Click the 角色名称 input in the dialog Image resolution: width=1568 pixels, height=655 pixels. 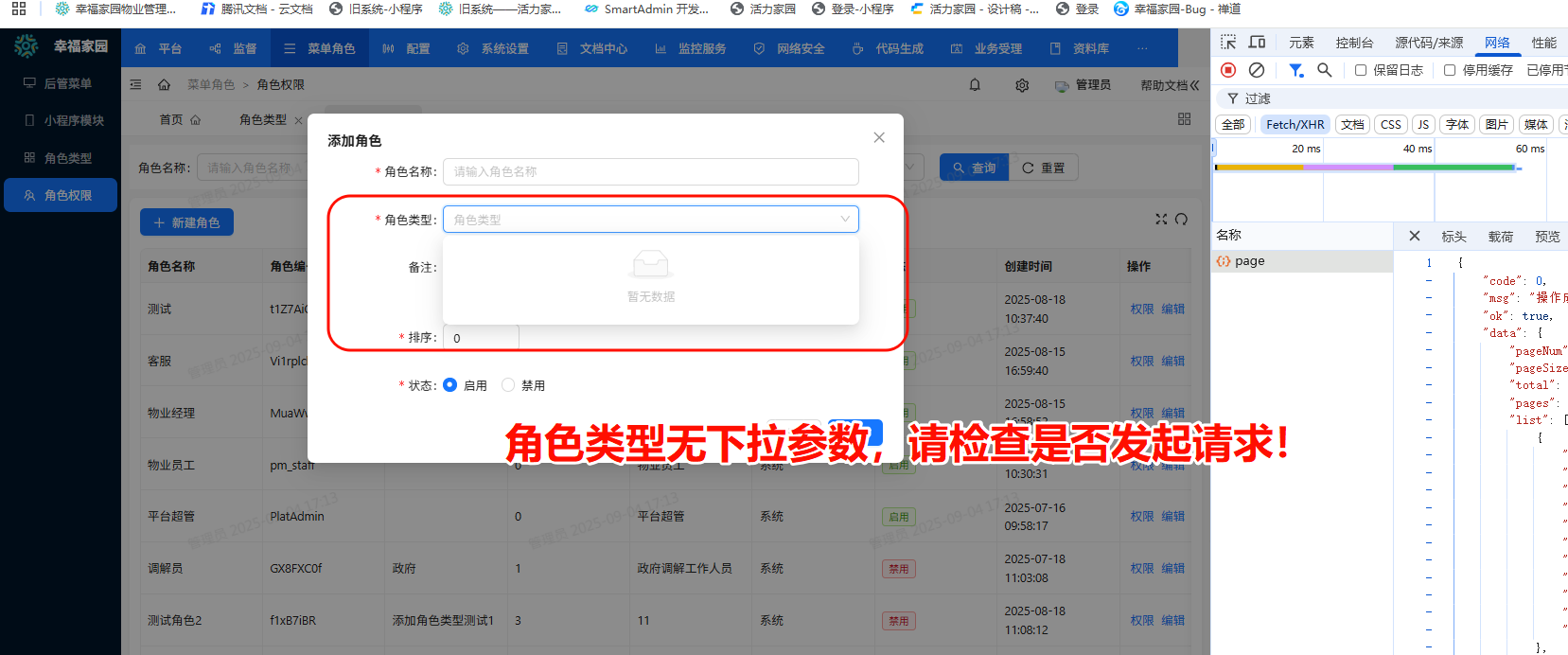coord(650,171)
